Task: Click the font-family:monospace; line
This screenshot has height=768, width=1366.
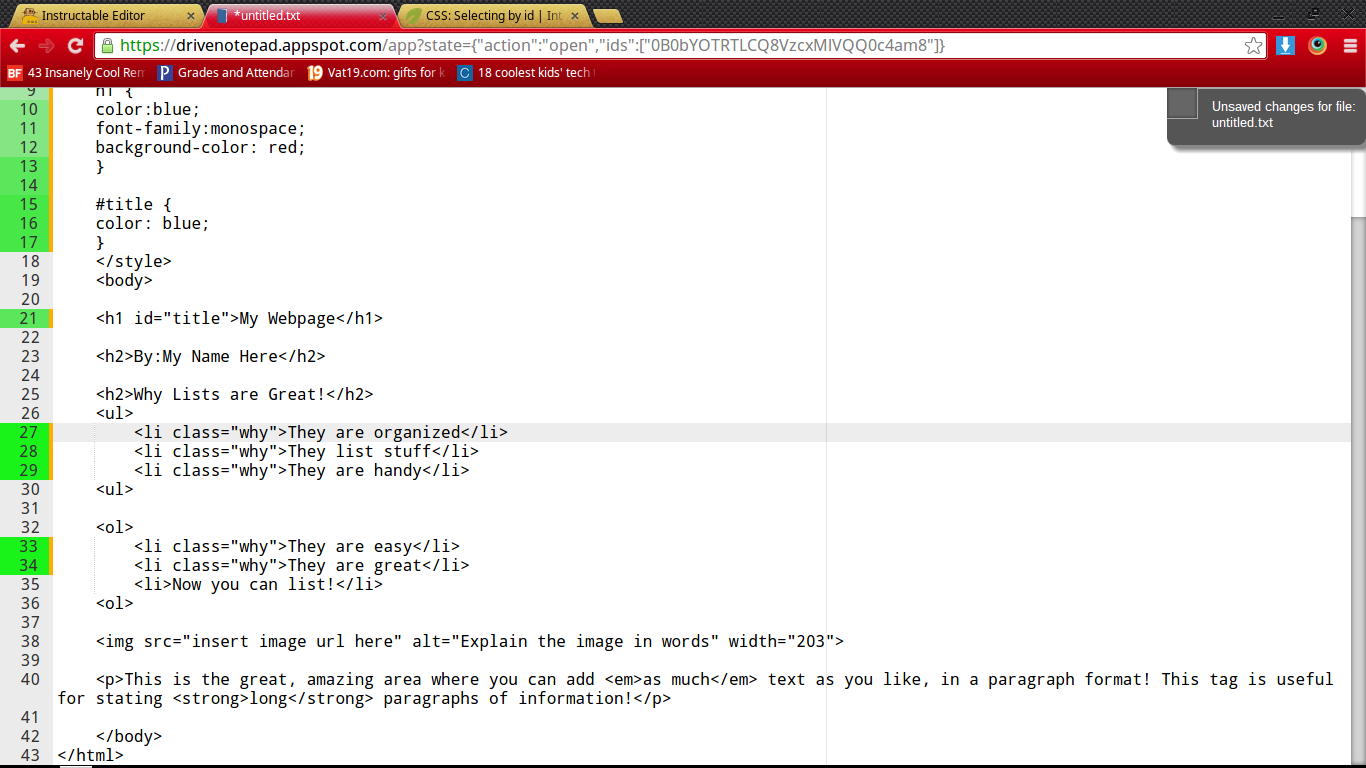Action: [200, 128]
